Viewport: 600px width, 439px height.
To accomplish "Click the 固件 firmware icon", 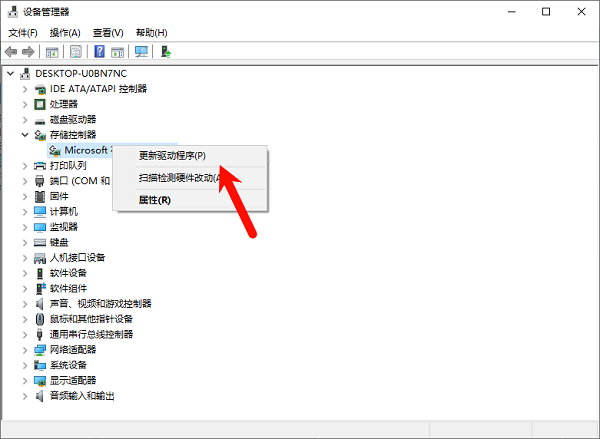I will 40,196.
